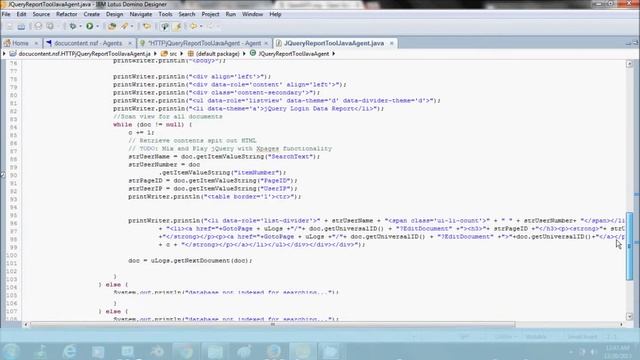This screenshot has height=360, width=640.
Task: Switch to HTTPjQueryReportToolJavaAgent - Agent tab
Action: (x=204, y=43)
